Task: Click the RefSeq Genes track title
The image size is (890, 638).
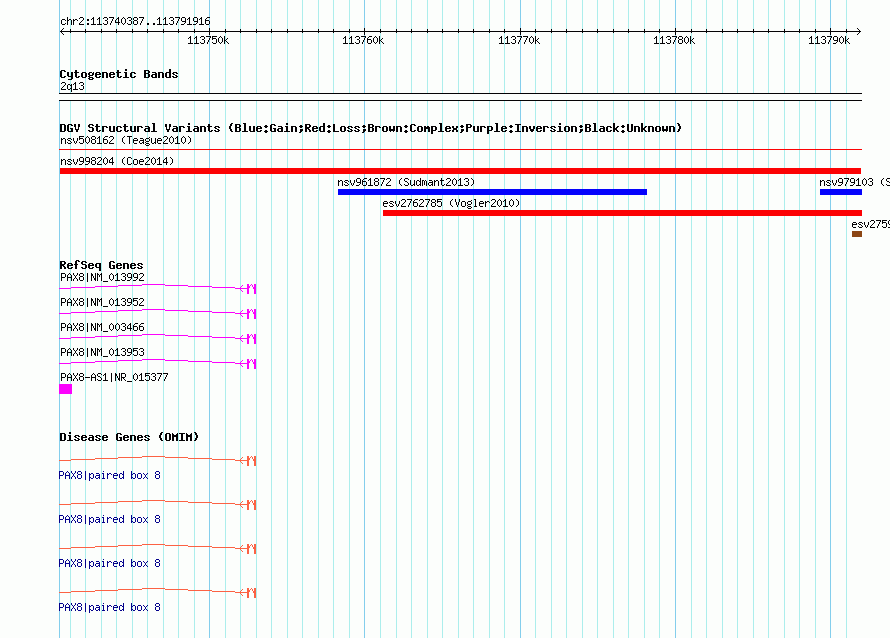Action: [x=101, y=265]
